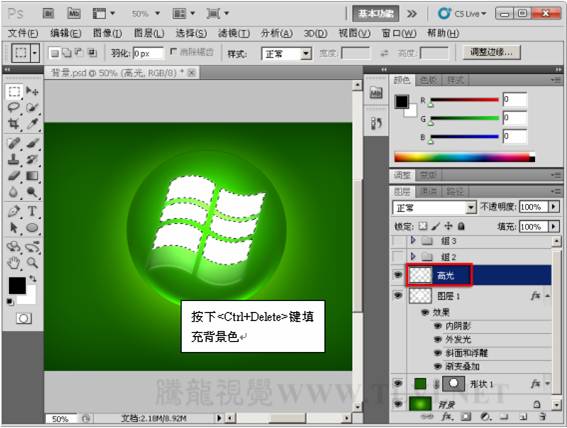Open the tool preset picker arrow
The width and height of the screenshot is (567, 428).
pos(35,54)
